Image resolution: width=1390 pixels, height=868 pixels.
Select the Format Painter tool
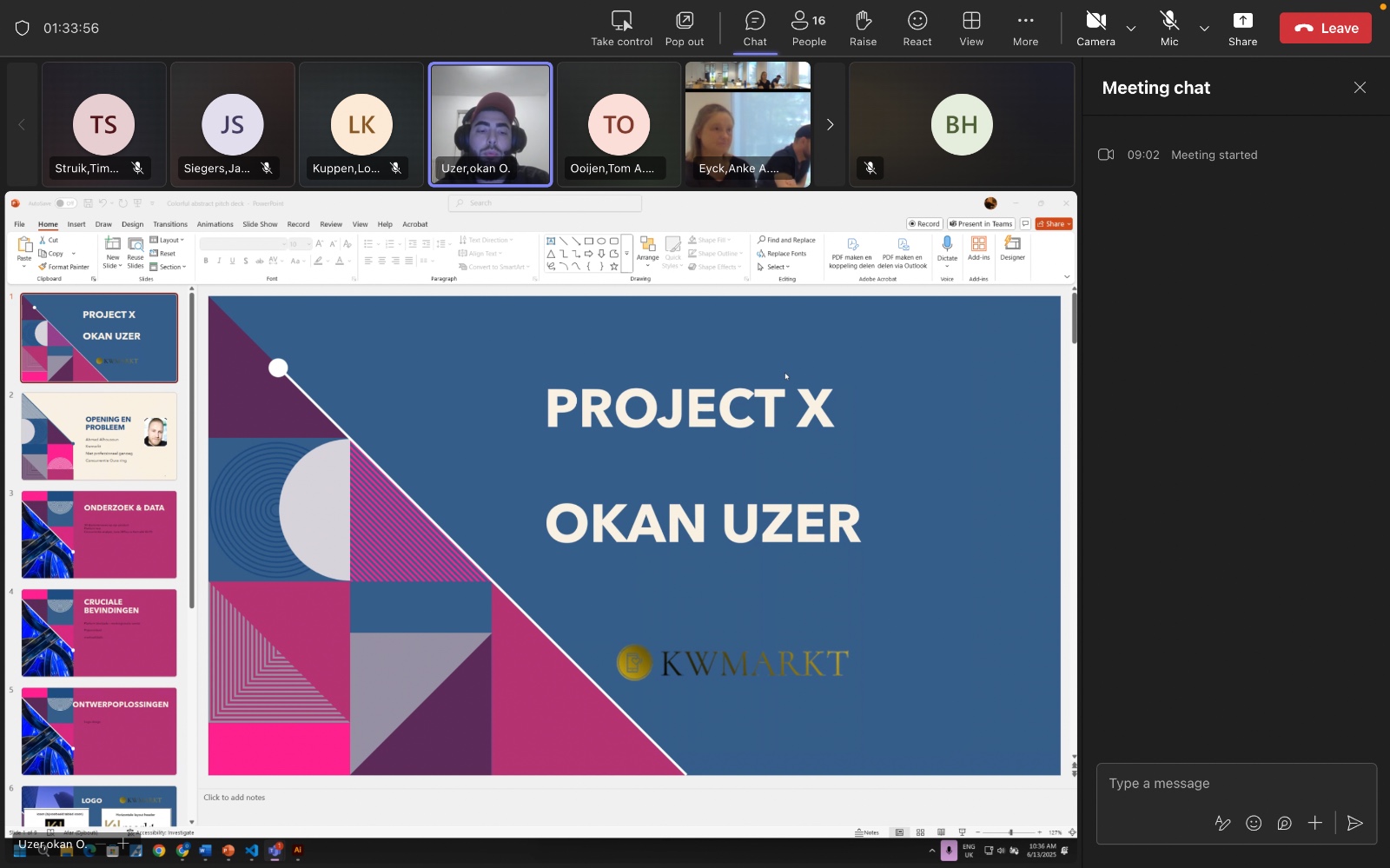(x=63, y=267)
